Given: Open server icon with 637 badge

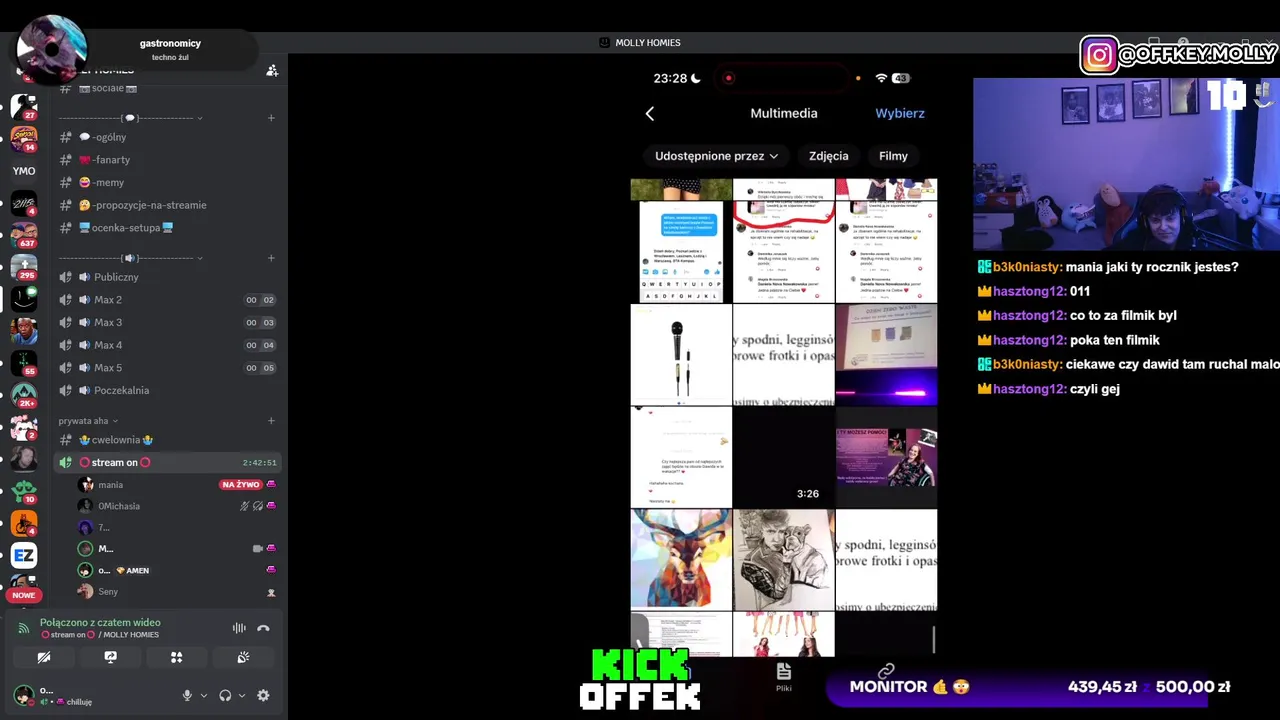Looking at the screenshot, I should click(24, 235).
